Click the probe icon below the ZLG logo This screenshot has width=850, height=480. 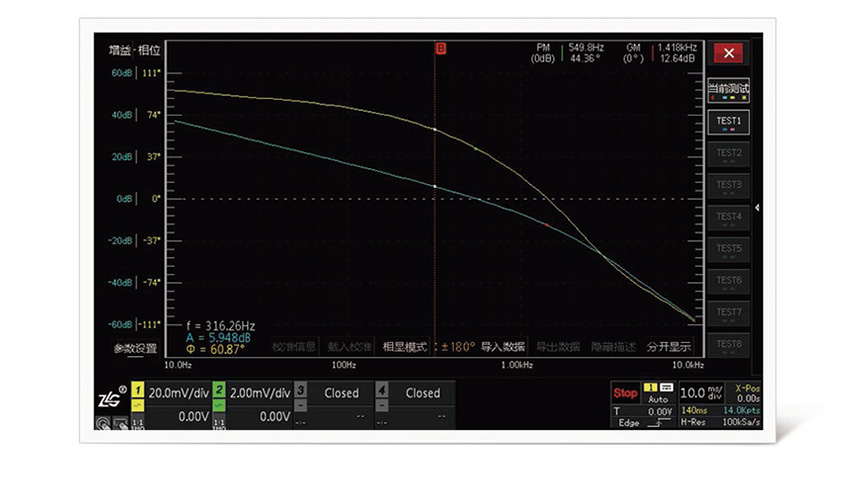click(103, 424)
